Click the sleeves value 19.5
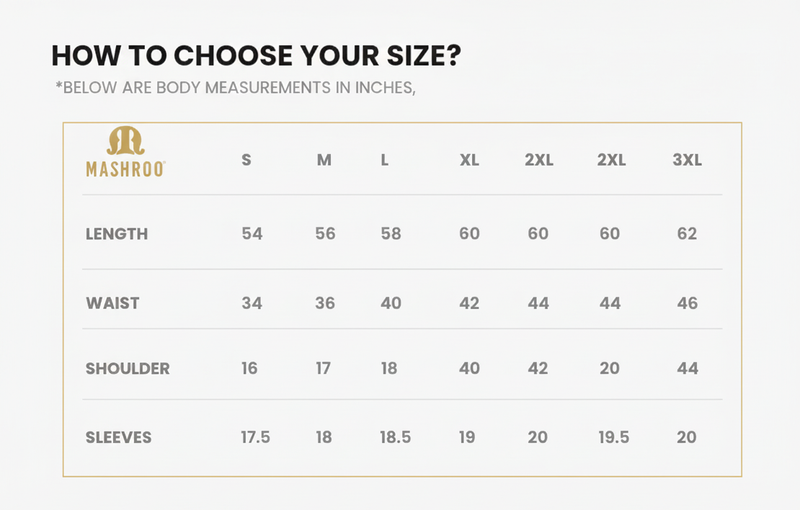The image size is (800, 510). [613, 437]
